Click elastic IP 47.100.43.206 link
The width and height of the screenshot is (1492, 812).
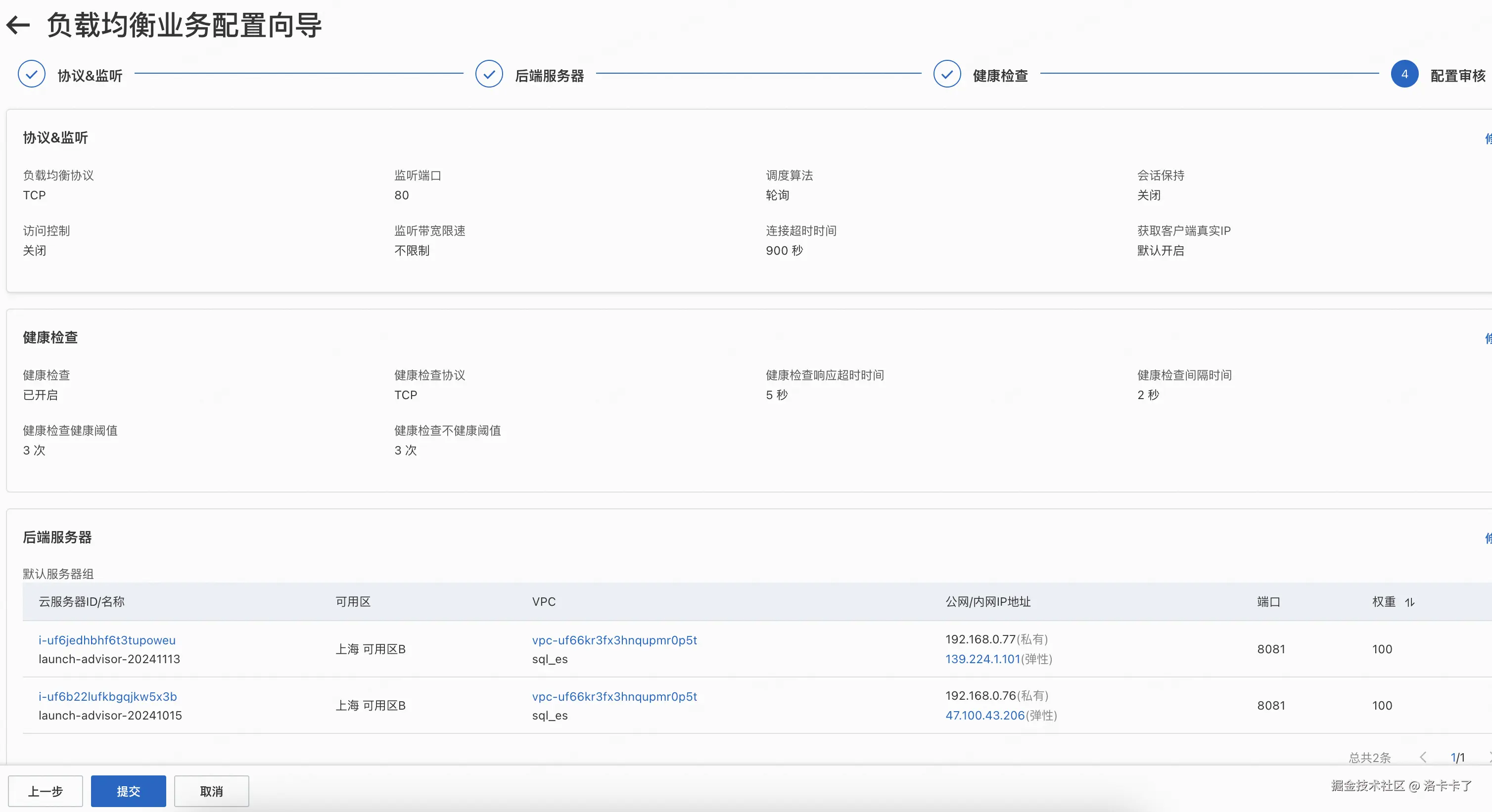click(984, 715)
